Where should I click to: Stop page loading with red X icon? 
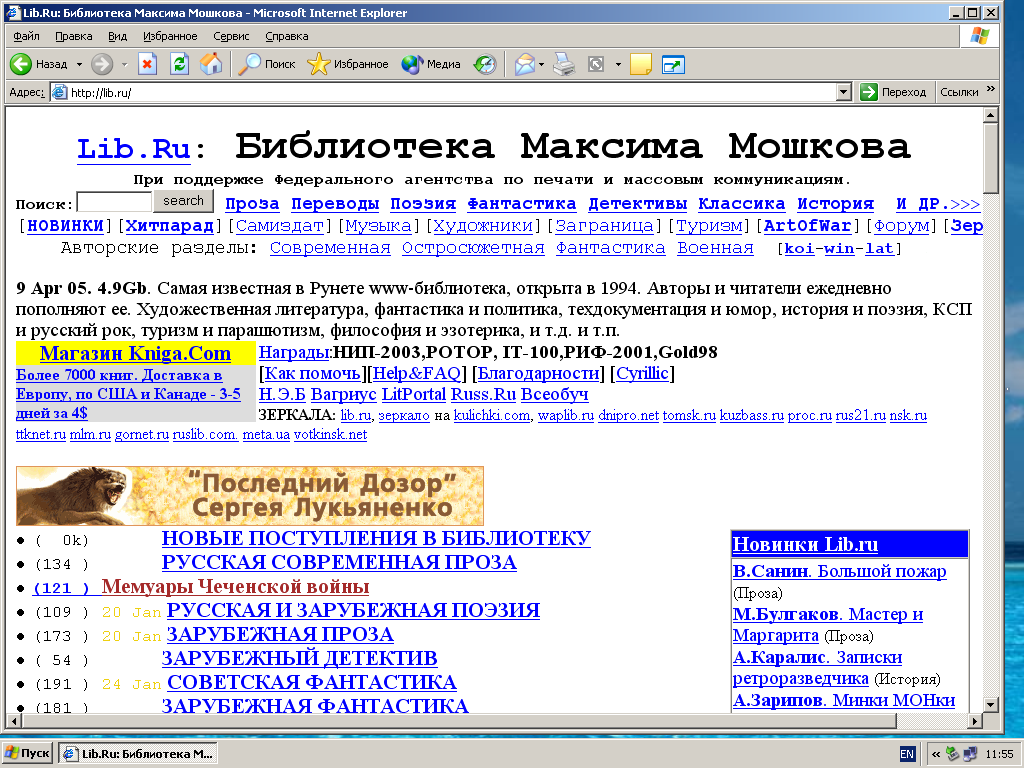148,64
